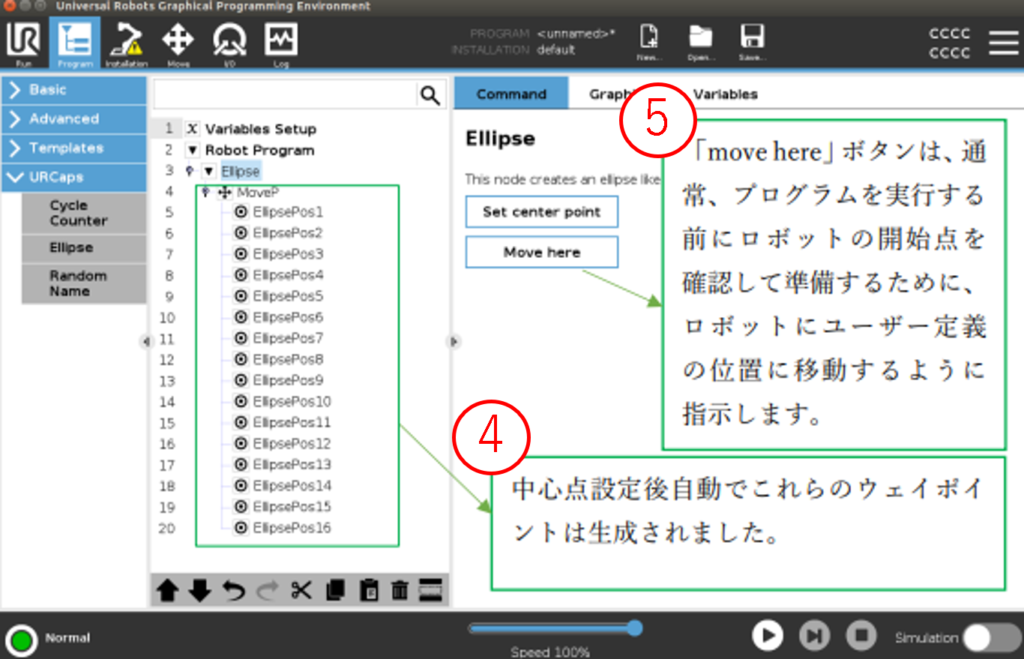Suppress the selected node icon
The image size is (1024, 659).
430,590
